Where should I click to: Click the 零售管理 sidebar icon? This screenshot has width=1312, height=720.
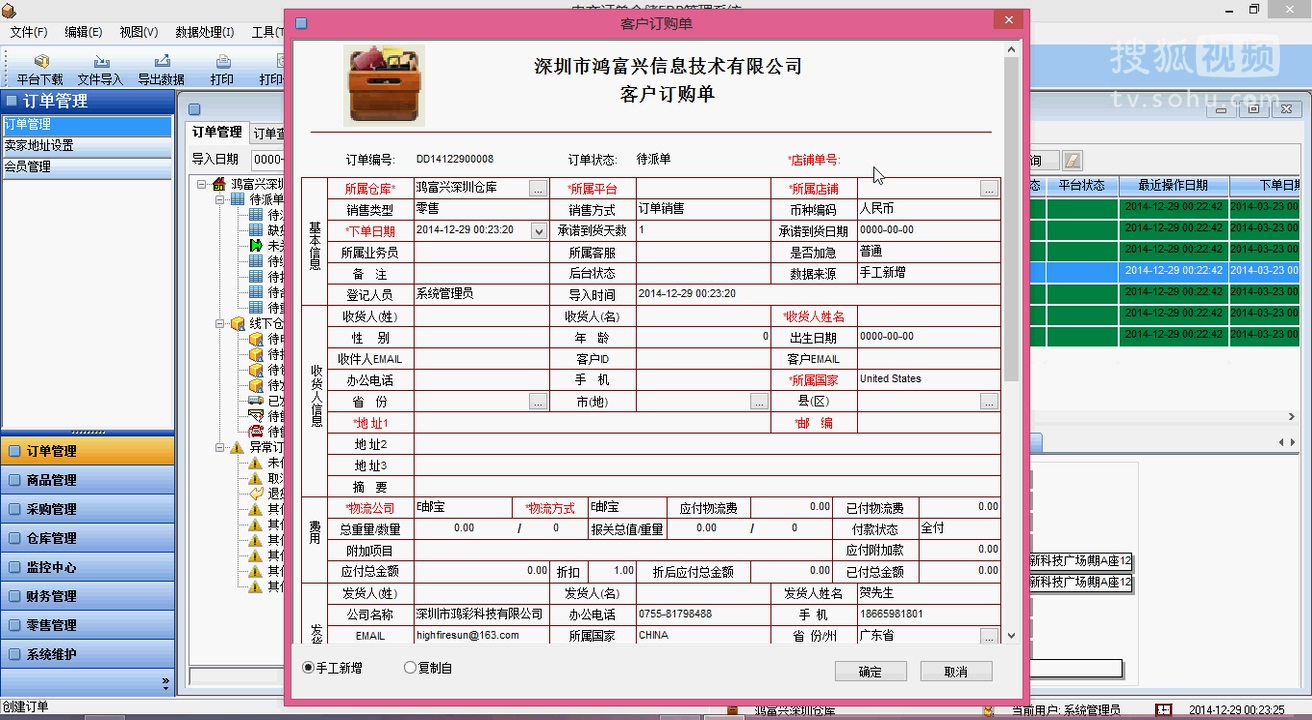click(14, 625)
